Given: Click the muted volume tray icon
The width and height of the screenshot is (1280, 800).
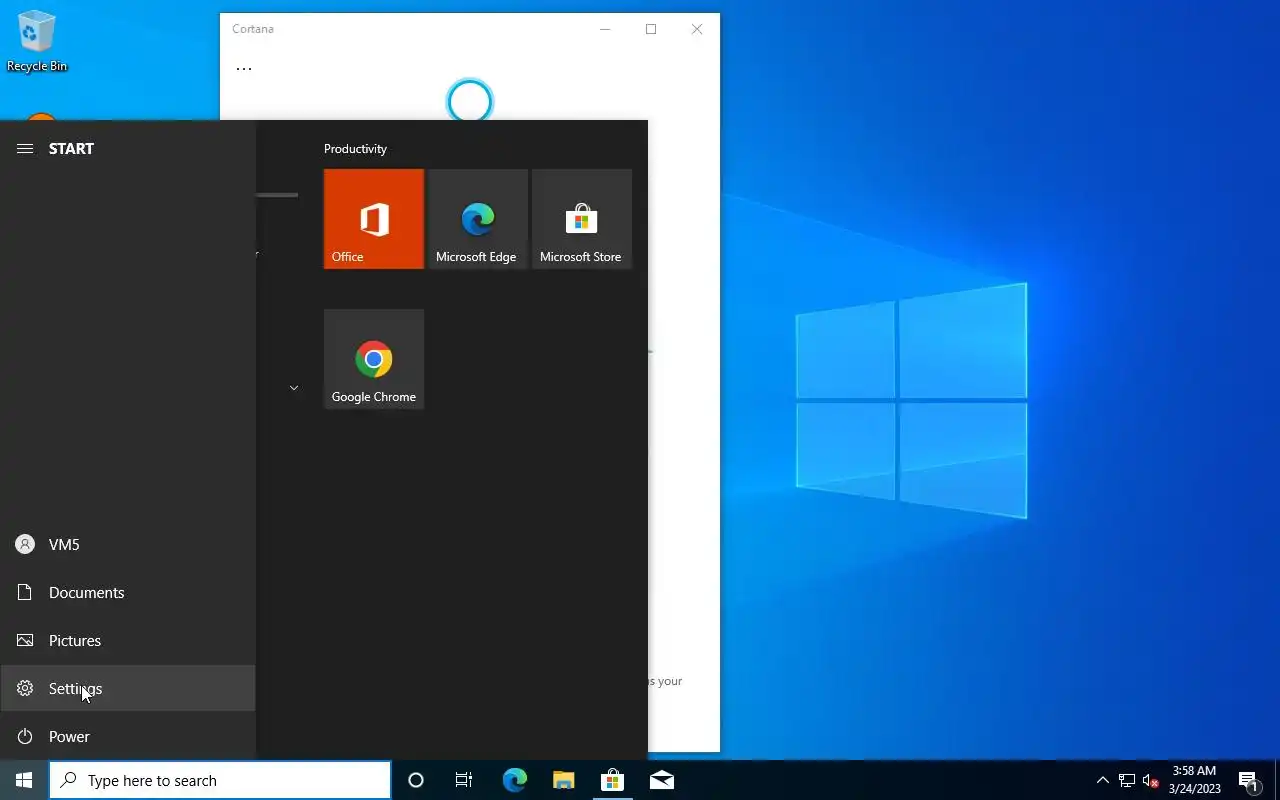Looking at the screenshot, I should pos(1151,780).
